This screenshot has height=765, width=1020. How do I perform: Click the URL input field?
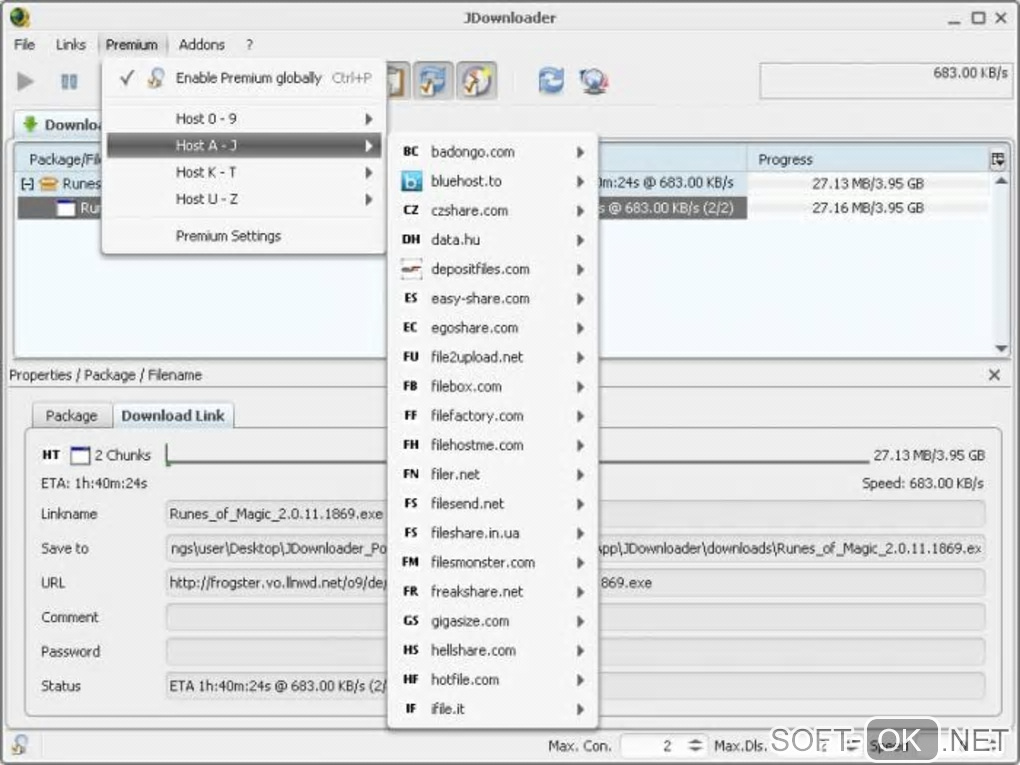click(x=575, y=583)
